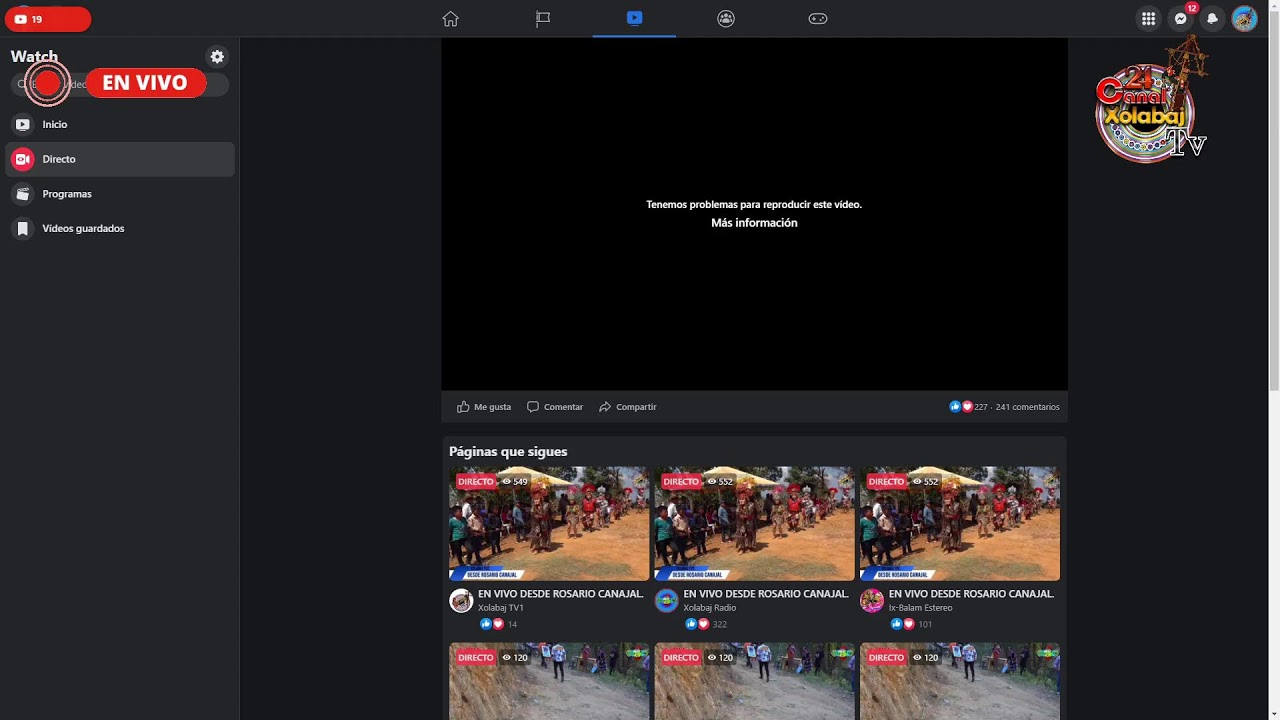
Task: Select the Watch video icon in top navigation
Action: click(634, 18)
